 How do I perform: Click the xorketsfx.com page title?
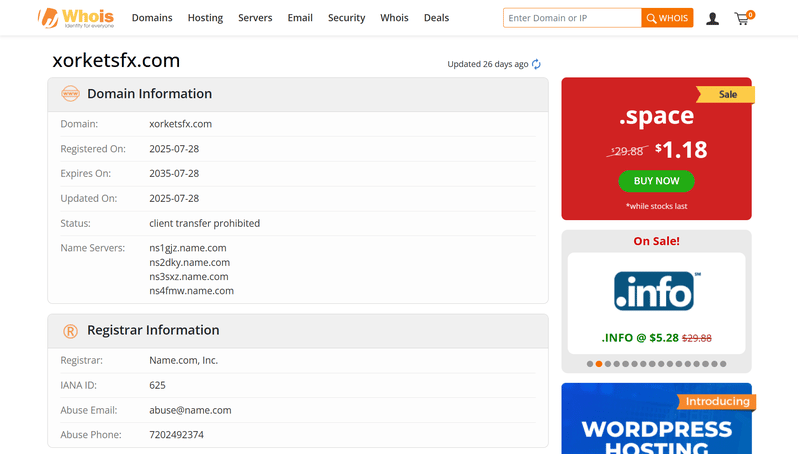click(x=116, y=60)
